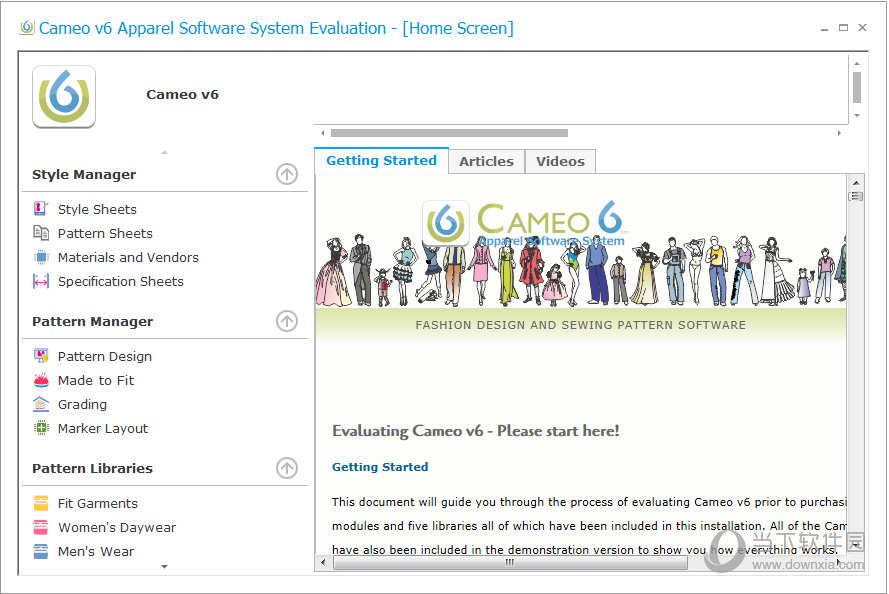The height and width of the screenshot is (594, 889).
Task: Collapse the Pattern Manager section
Action: pyautogui.click(x=287, y=321)
